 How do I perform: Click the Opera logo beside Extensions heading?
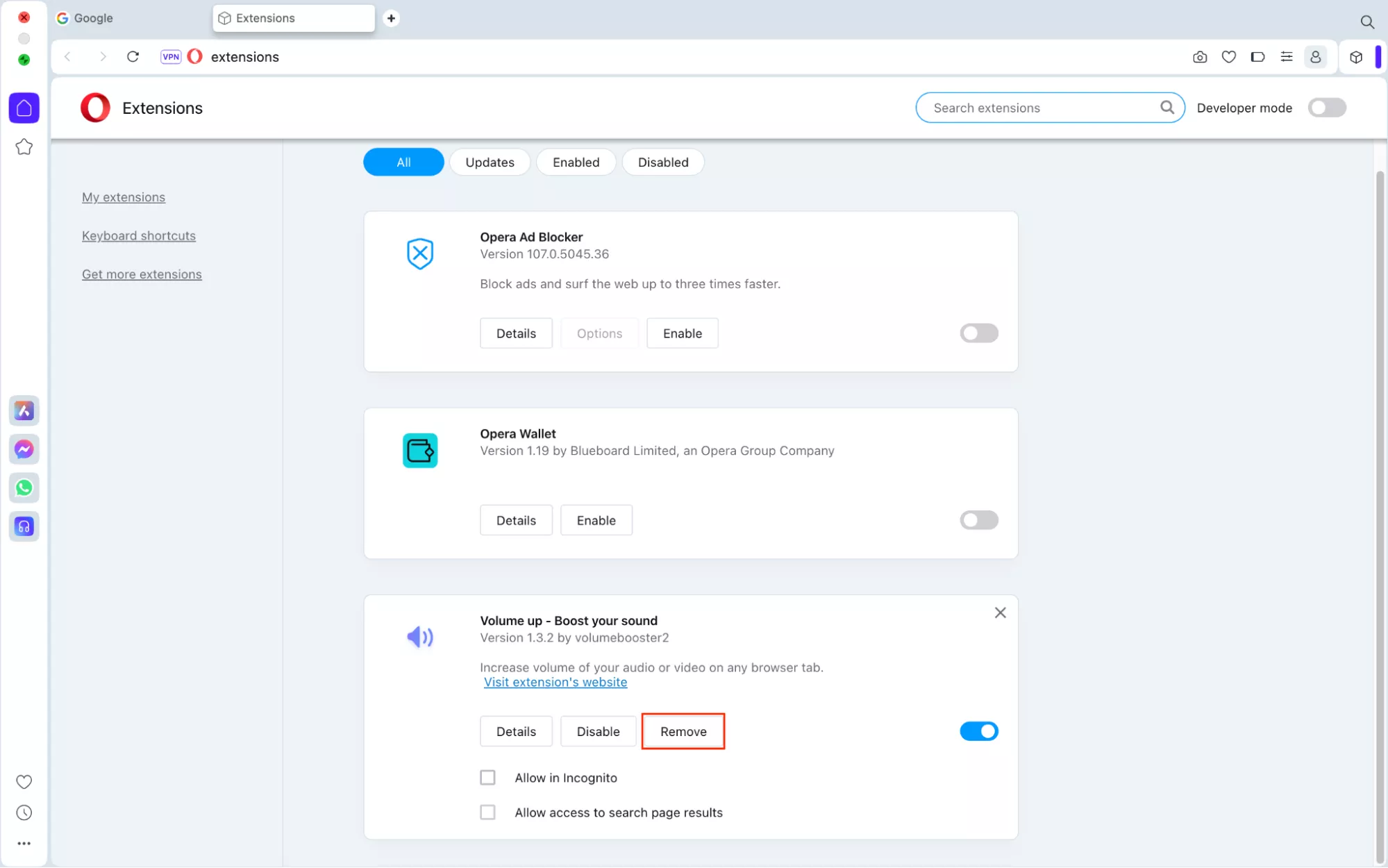[x=95, y=108]
